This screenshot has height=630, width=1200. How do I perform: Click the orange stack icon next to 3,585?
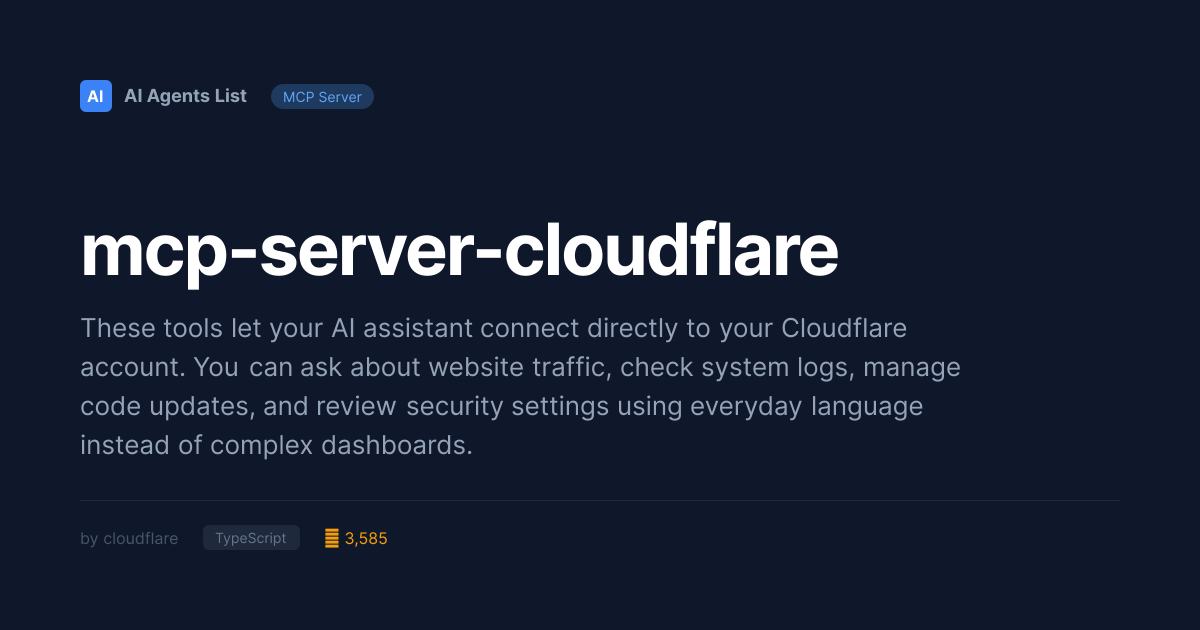332,538
